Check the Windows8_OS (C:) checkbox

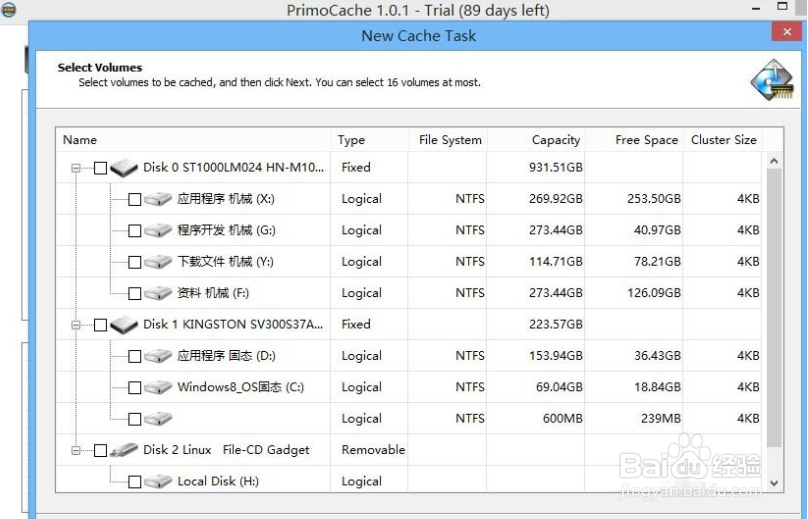click(134, 388)
